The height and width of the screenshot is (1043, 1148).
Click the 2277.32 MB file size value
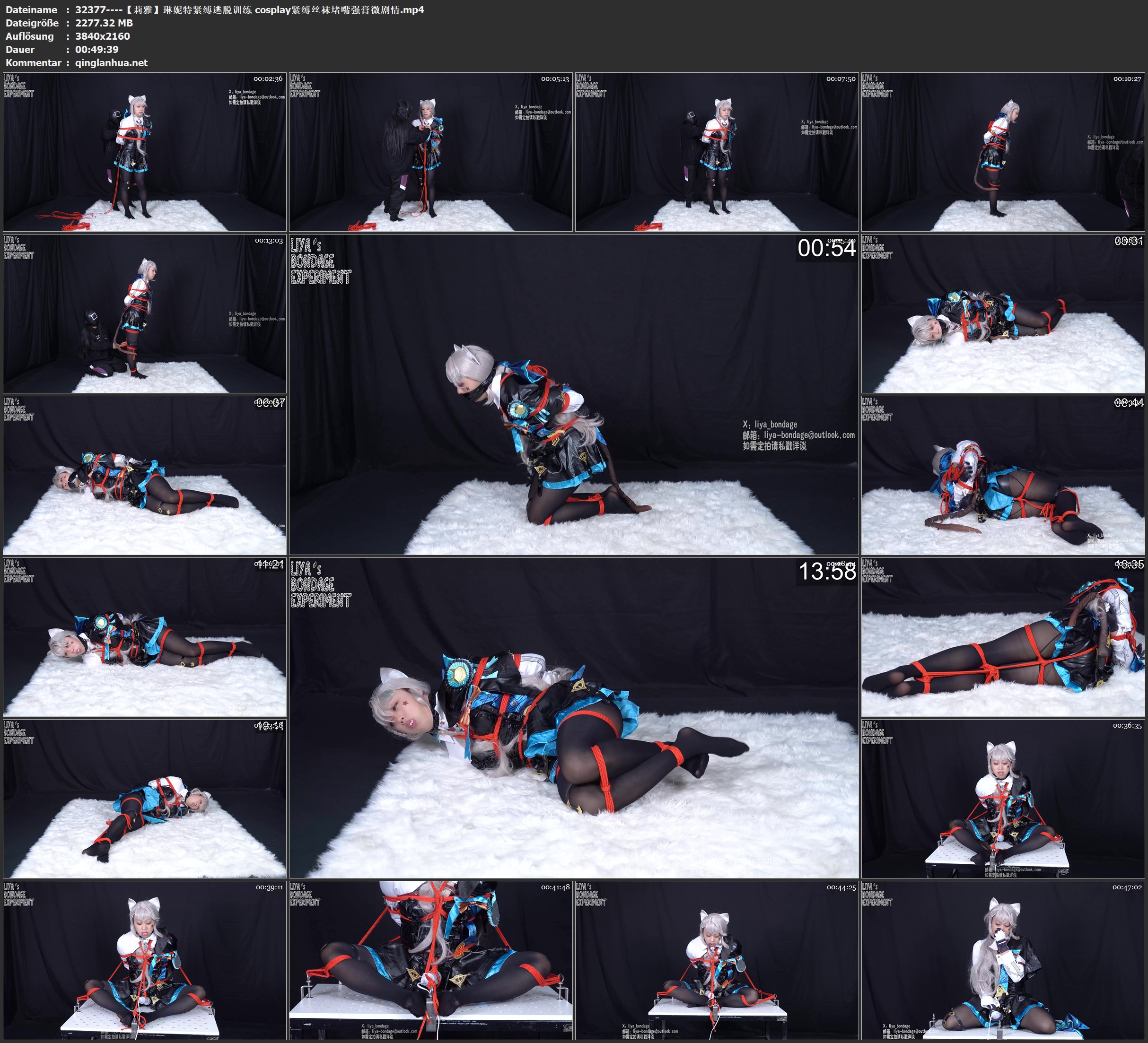click(104, 23)
